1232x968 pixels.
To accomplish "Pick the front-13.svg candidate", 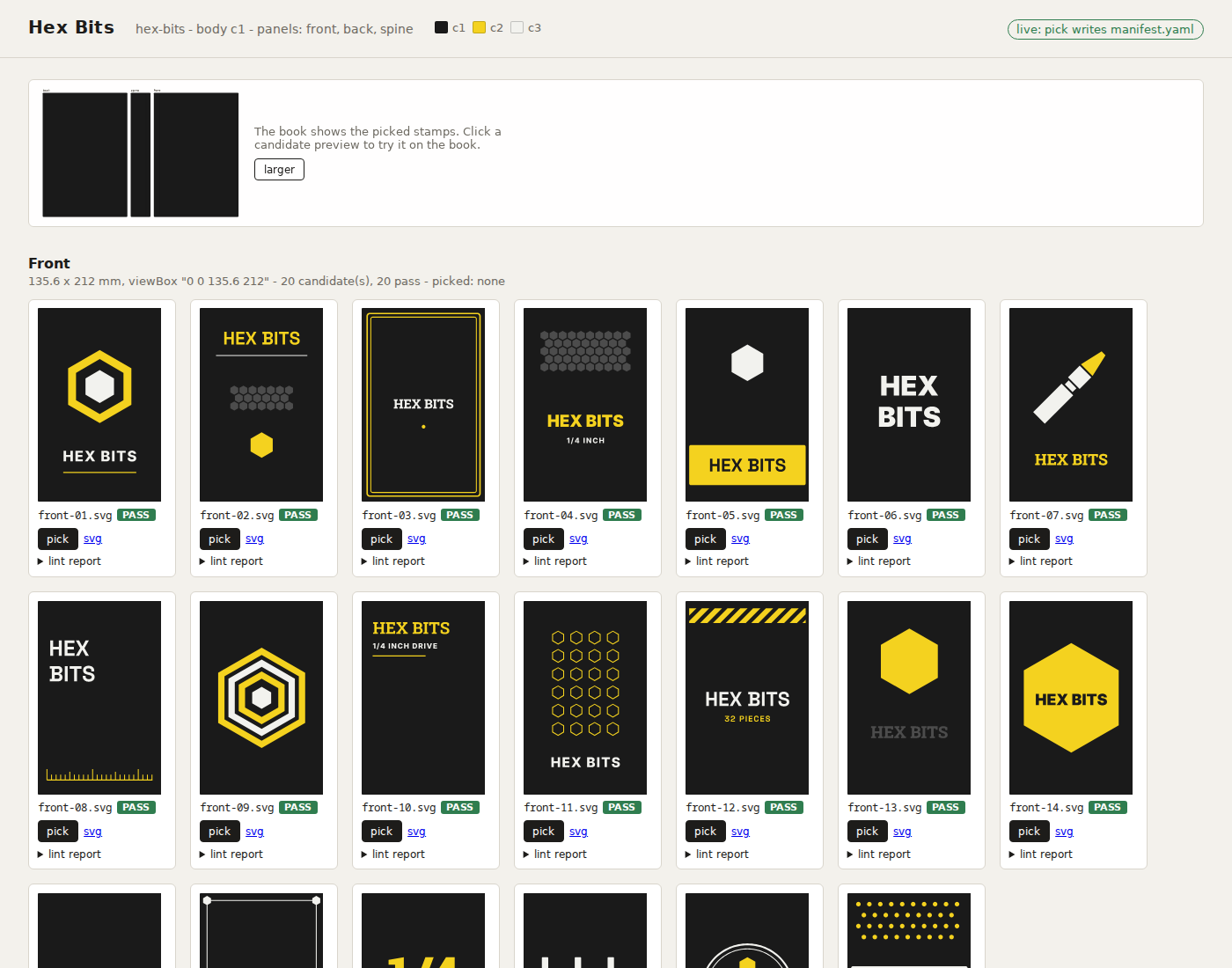I will tap(868, 832).
